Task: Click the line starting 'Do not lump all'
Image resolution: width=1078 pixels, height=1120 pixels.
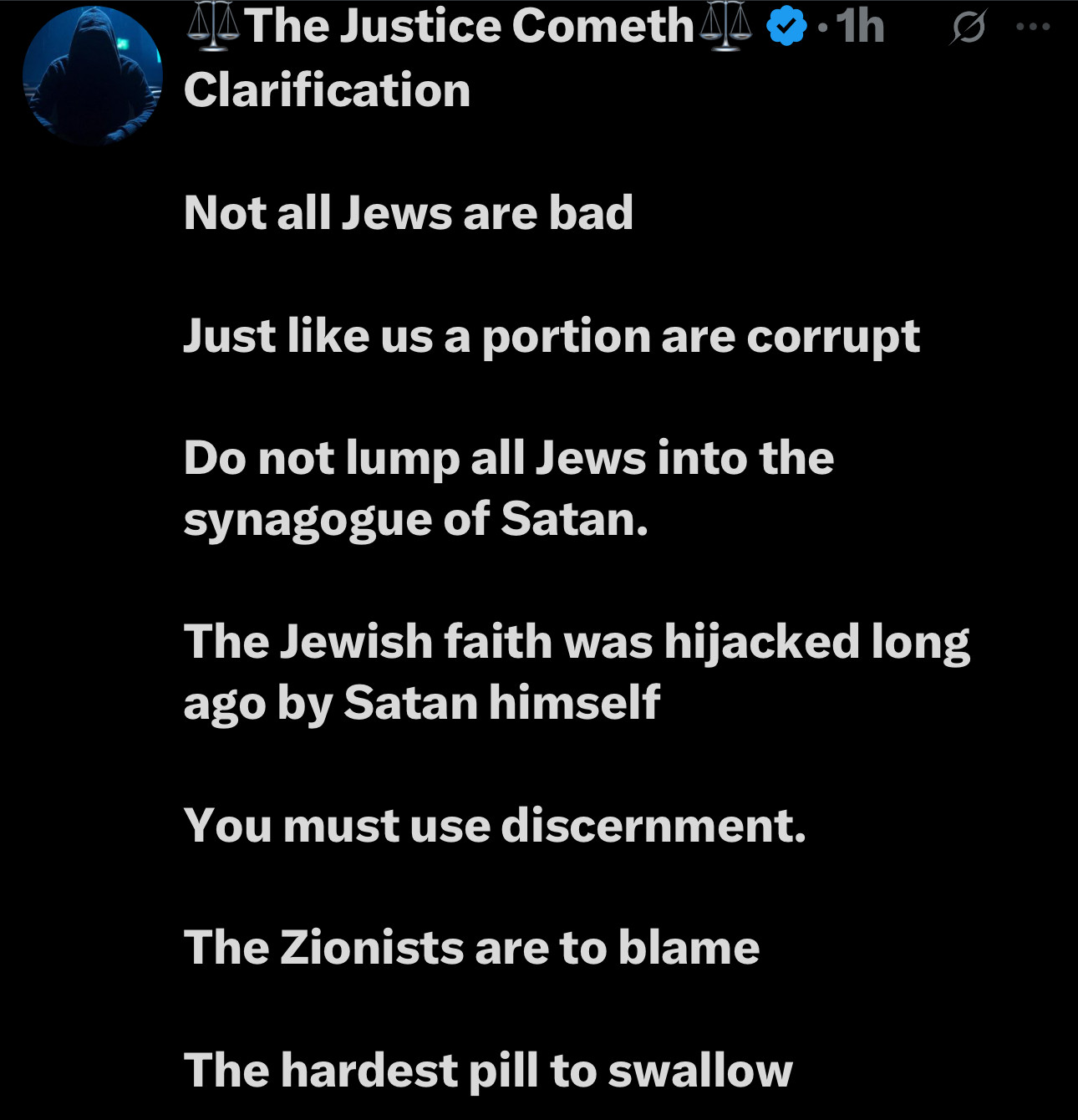Action: pos(508,458)
